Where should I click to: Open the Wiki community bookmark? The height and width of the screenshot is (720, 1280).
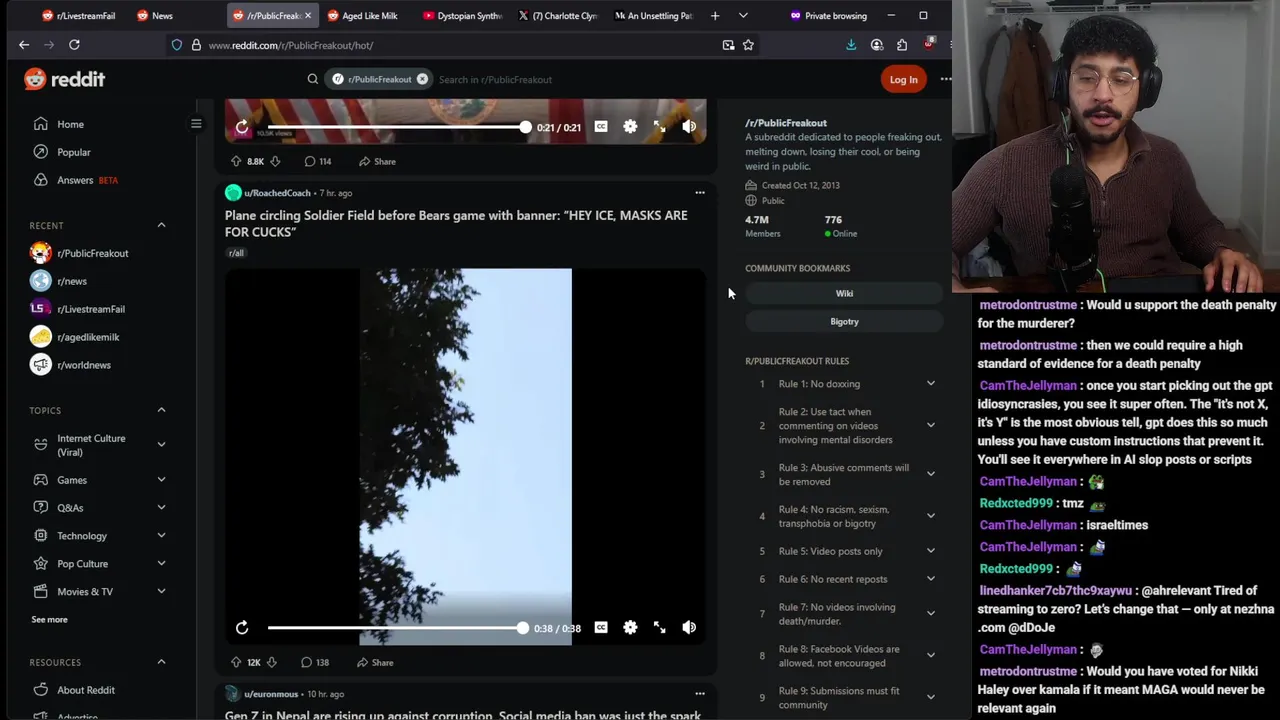tap(844, 293)
